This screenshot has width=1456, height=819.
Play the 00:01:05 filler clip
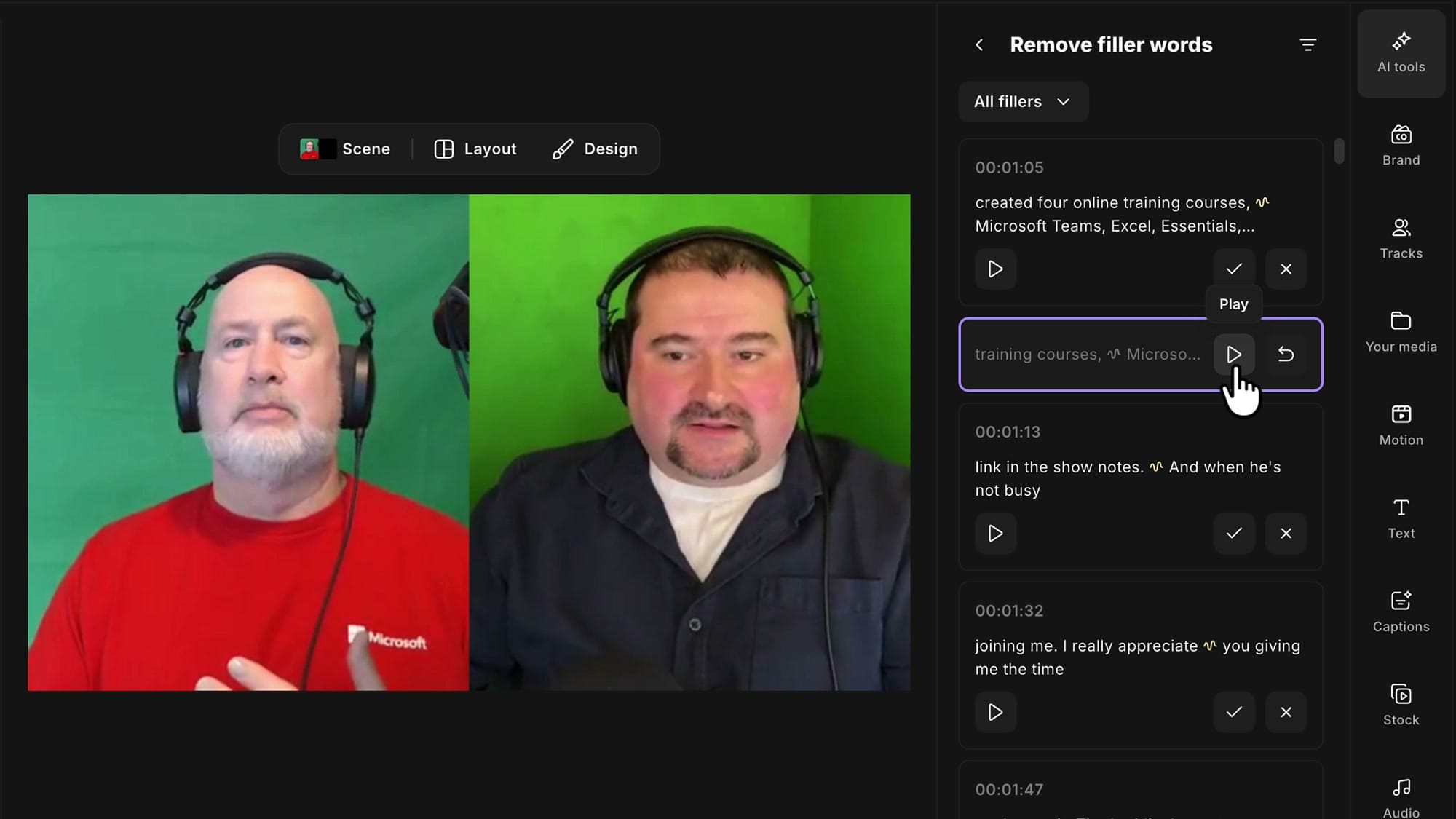pyautogui.click(x=995, y=269)
